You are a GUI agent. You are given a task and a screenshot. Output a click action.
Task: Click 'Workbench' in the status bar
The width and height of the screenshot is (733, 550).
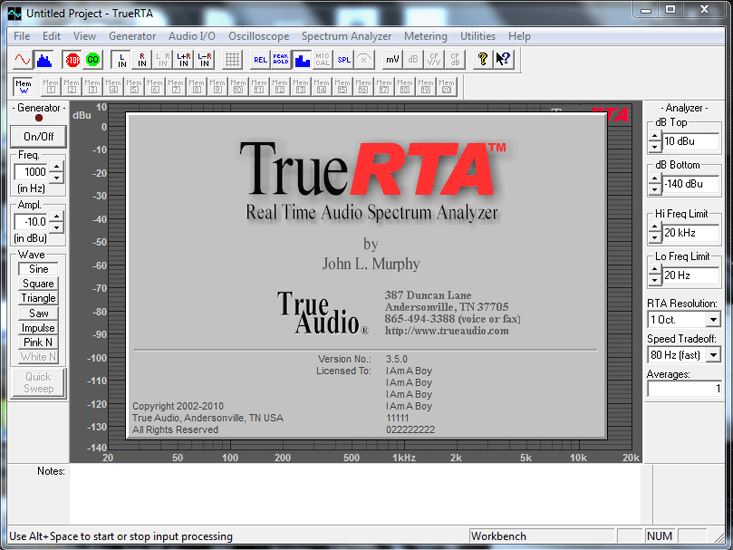click(498, 536)
